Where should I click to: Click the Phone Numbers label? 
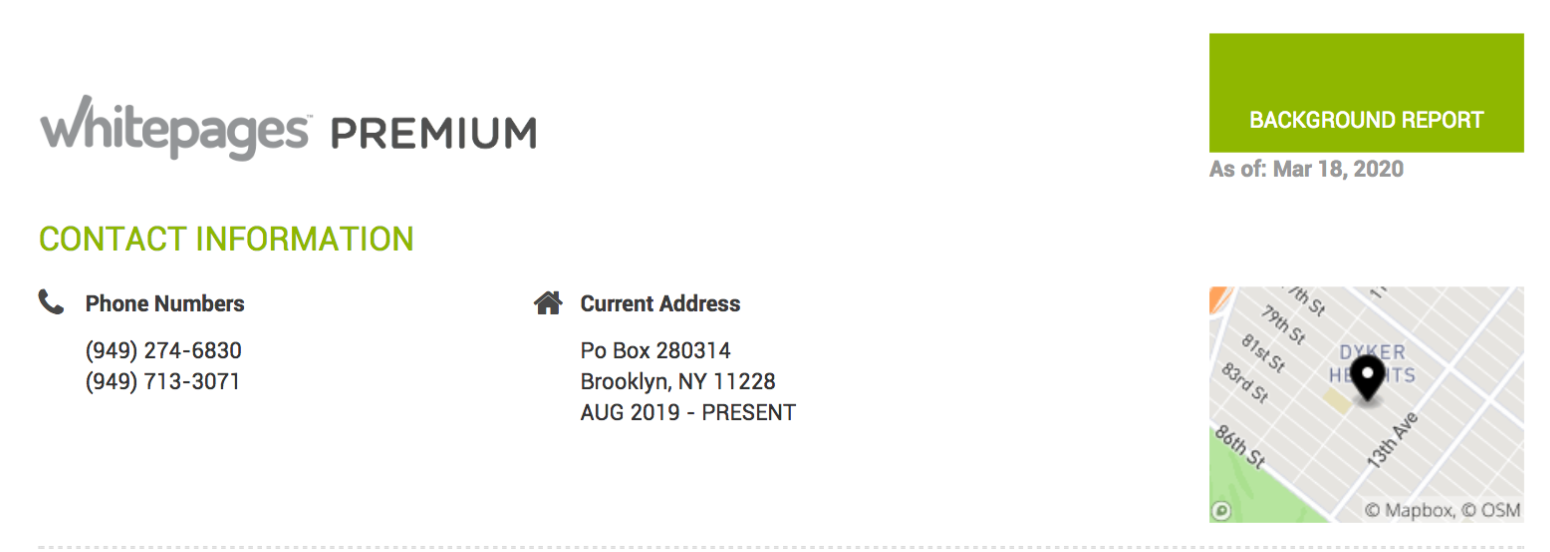coord(165,303)
